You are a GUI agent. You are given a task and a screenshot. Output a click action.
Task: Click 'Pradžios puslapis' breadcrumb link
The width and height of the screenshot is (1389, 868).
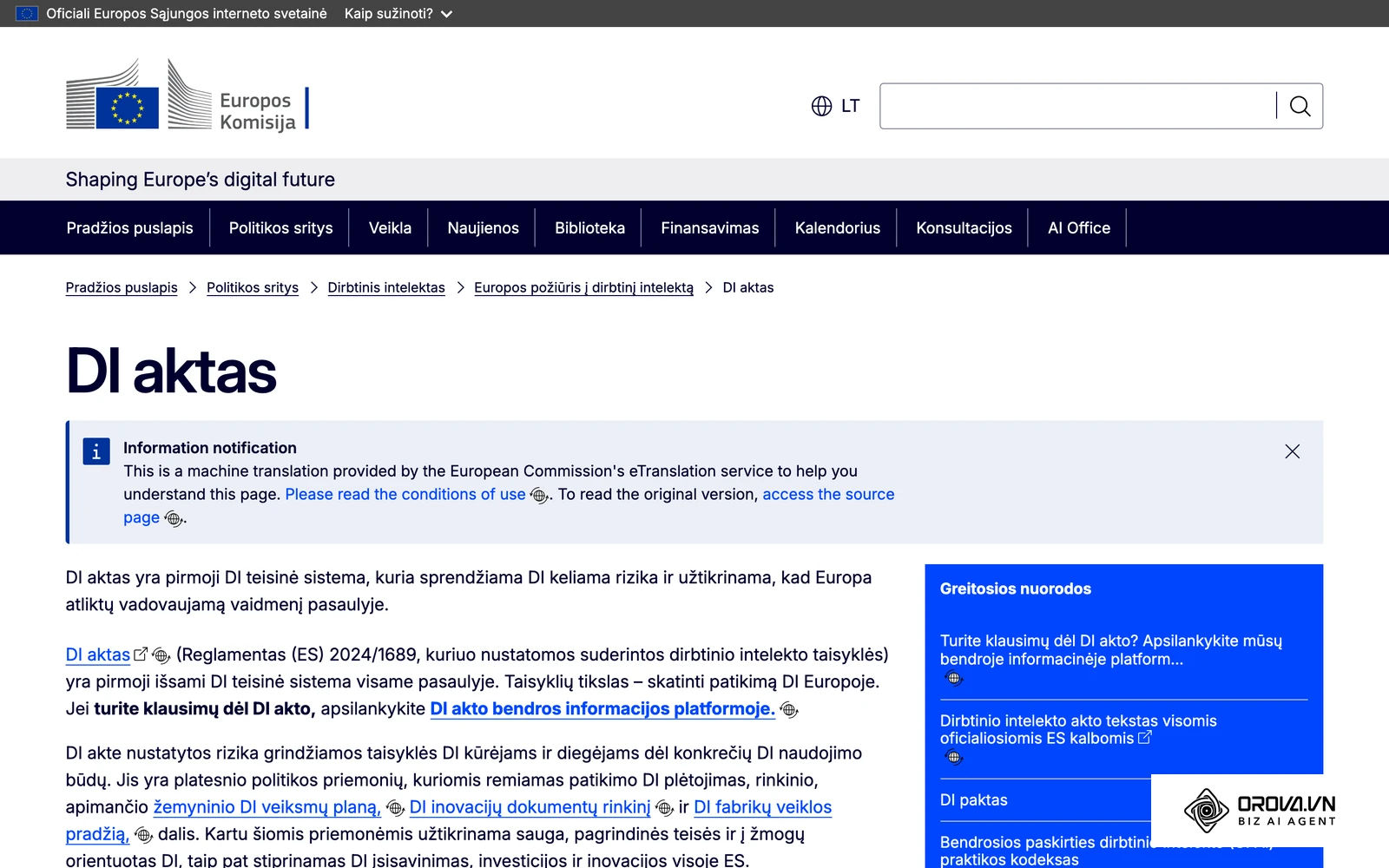pyautogui.click(x=122, y=287)
